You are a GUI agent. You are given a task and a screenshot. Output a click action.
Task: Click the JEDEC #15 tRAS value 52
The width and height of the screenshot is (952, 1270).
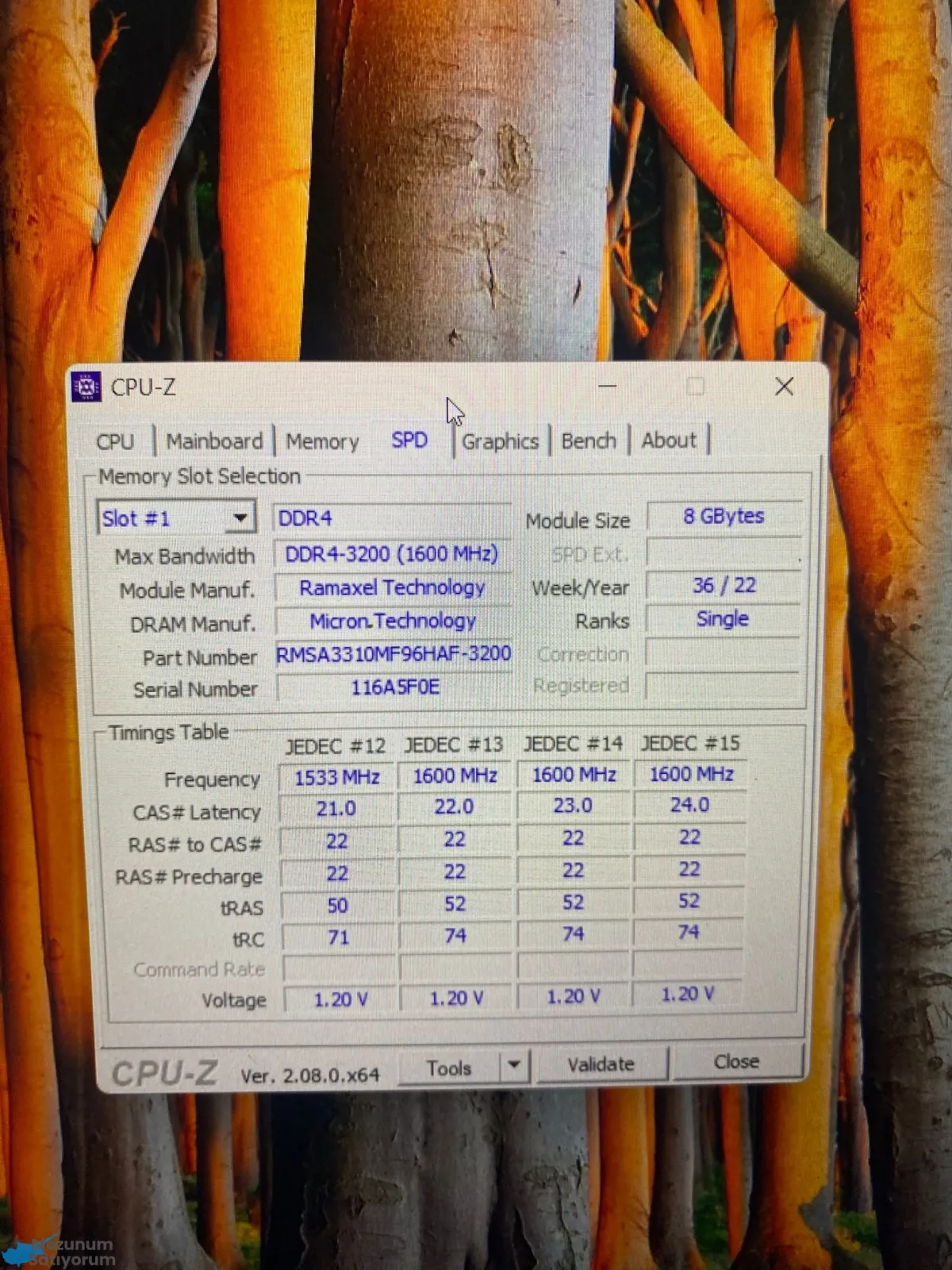pyautogui.click(x=689, y=901)
